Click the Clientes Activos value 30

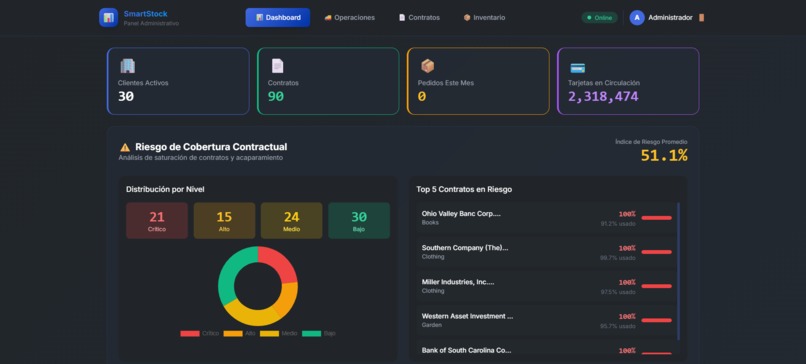pyautogui.click(x=126, y=96)
